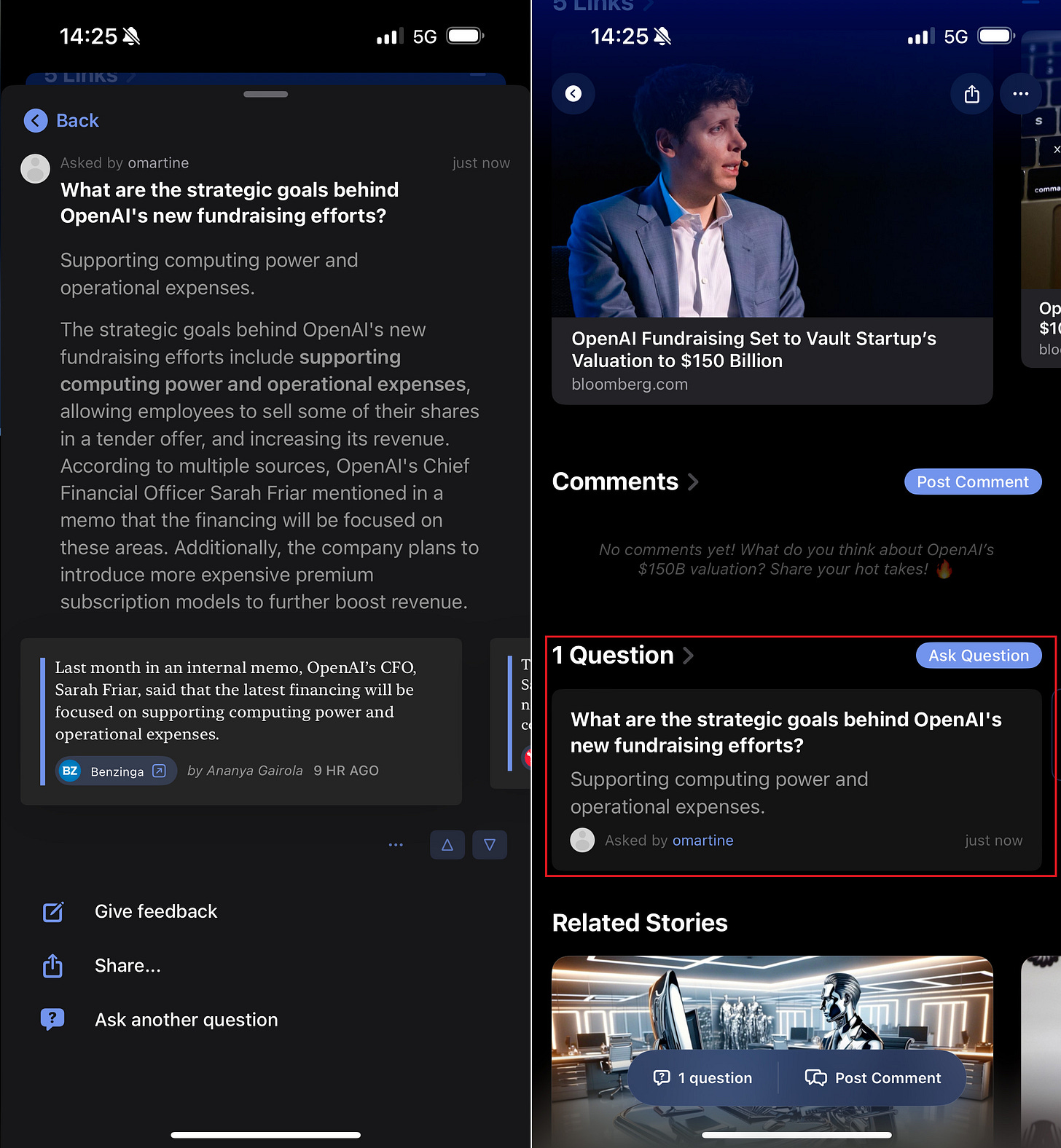The image size is (1061, 1148).
Task: Downvote the answer with the down triangle
Action: click(x=490, y=845)
